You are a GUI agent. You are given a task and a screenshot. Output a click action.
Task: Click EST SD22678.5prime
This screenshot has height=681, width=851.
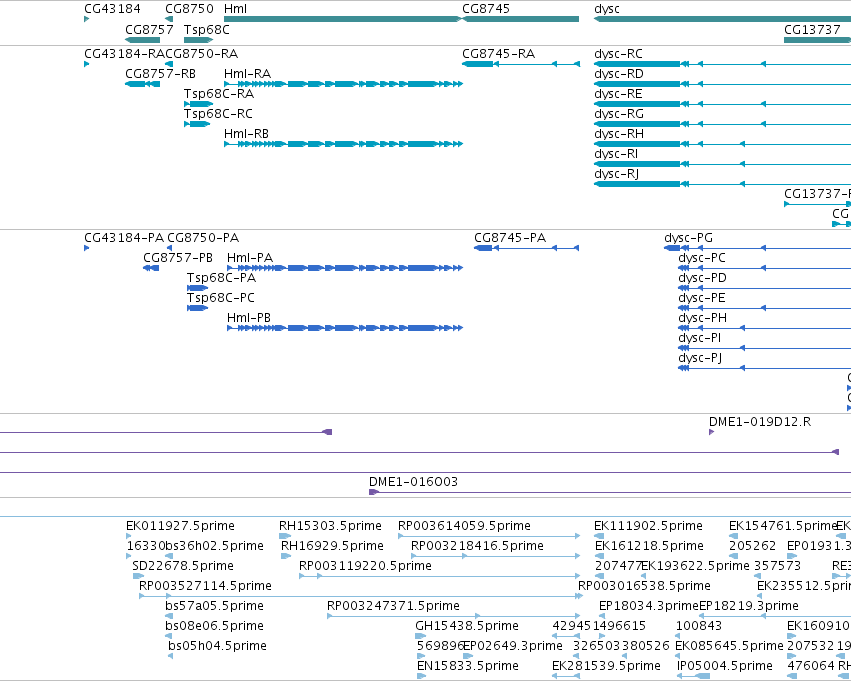coord(183,566)
